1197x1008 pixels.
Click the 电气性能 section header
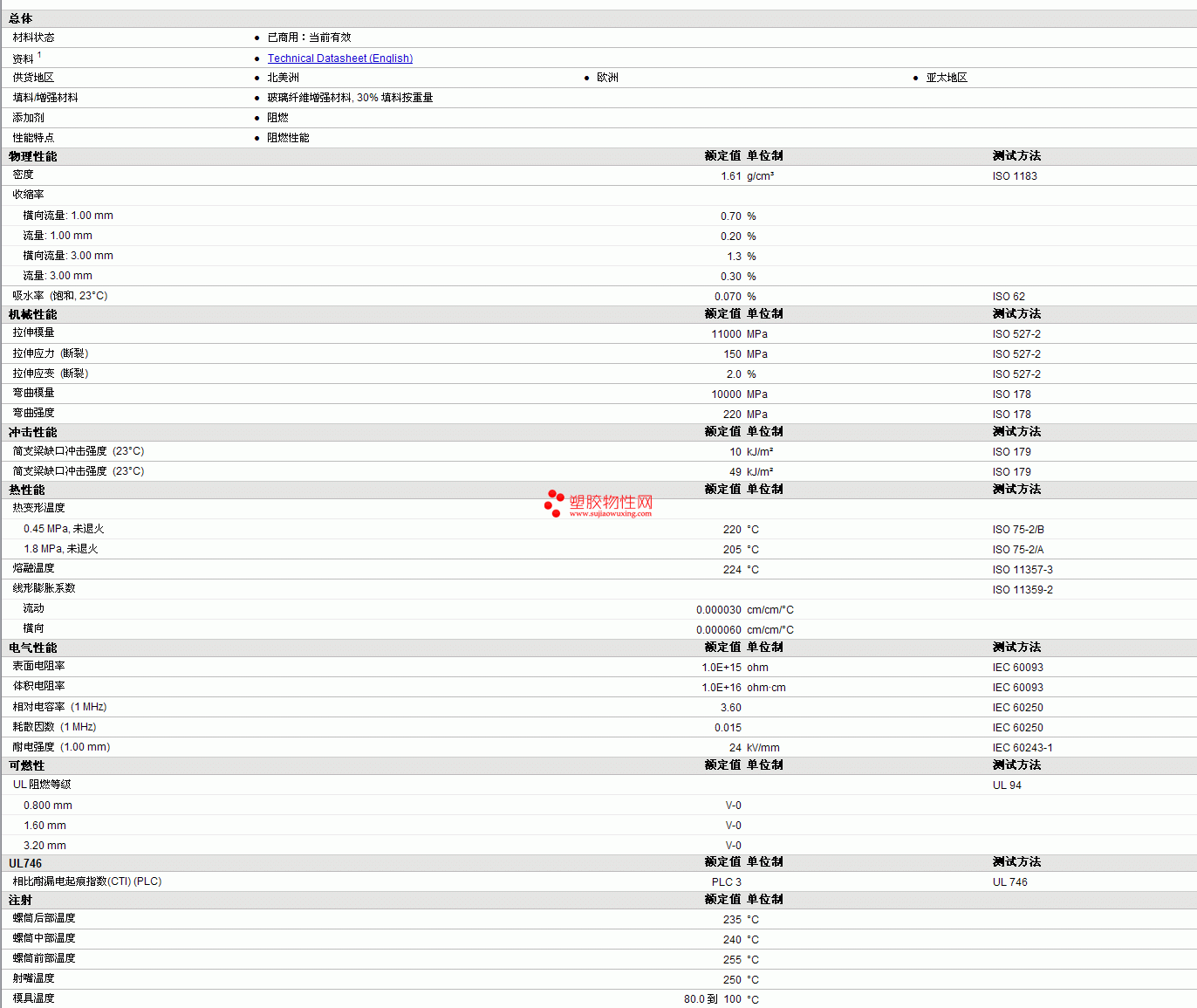(33, 648)
